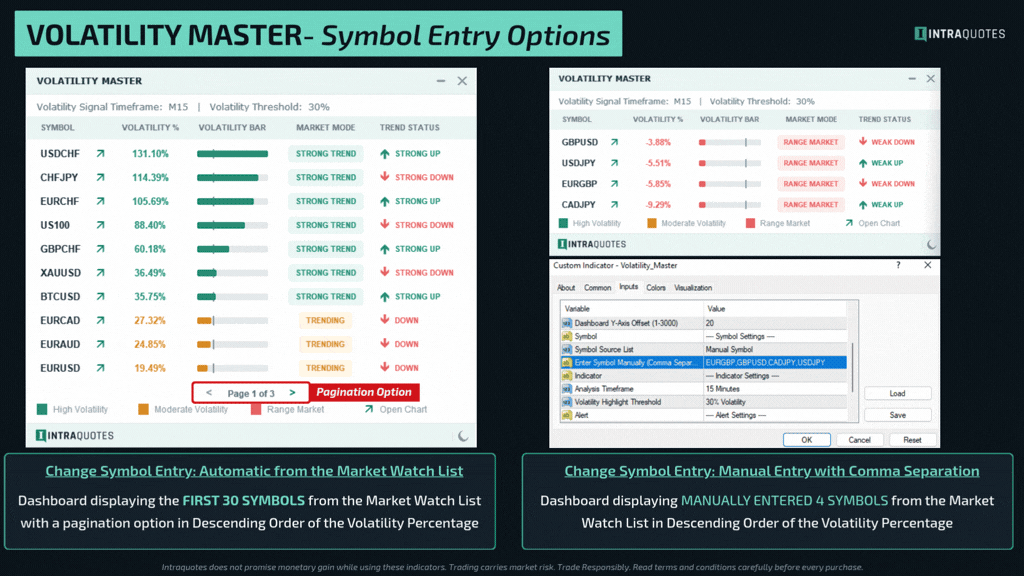Open chart arrow for EURAUD
1024x576 pixels.
coord(100,344)
